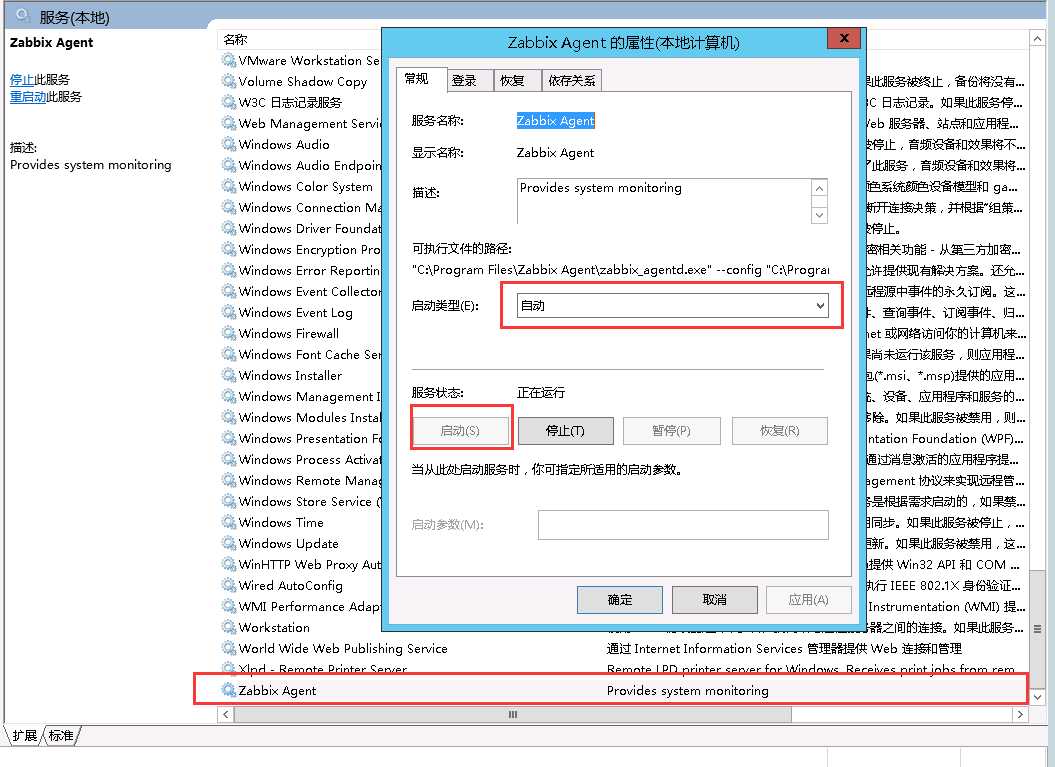
Task: Select the Wired AutoConfig service row
Action: click(x=301, y=585)
